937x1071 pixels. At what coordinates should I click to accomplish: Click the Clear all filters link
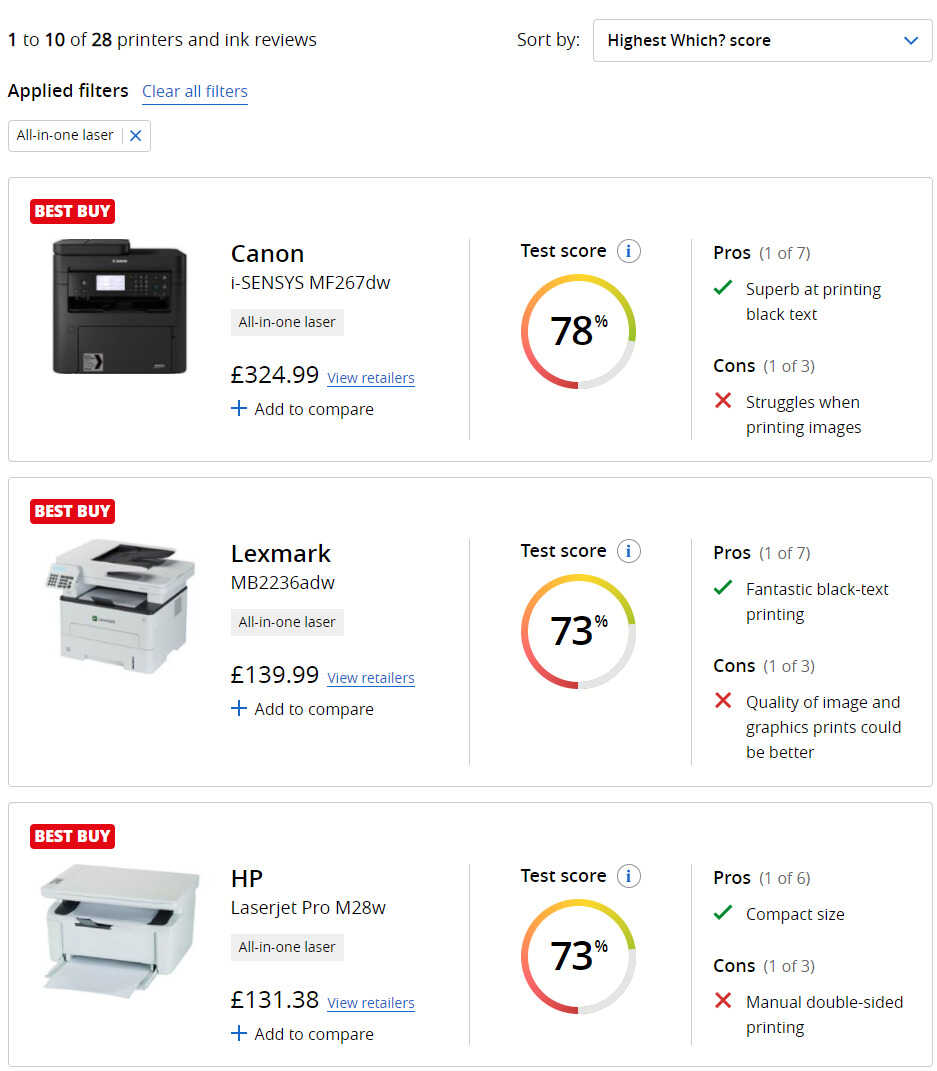pyautogui.click(x=195, y=91)
